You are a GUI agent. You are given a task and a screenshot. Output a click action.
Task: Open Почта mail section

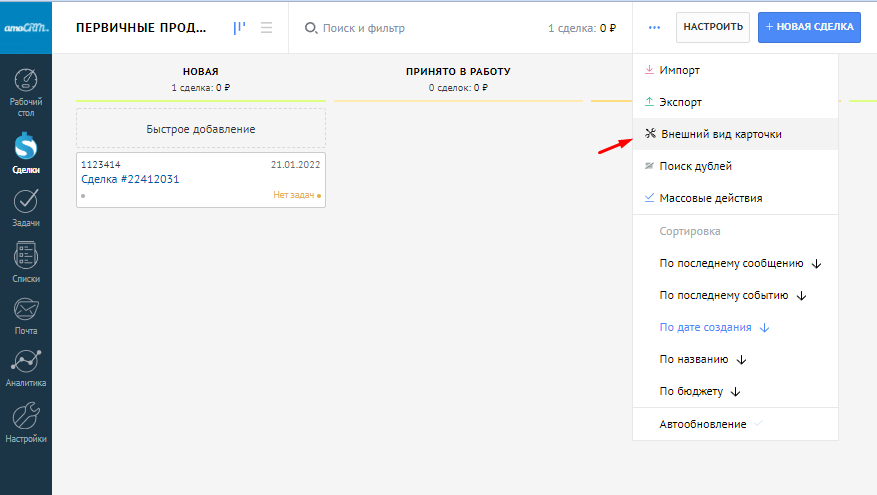click(x=26, y=315)
